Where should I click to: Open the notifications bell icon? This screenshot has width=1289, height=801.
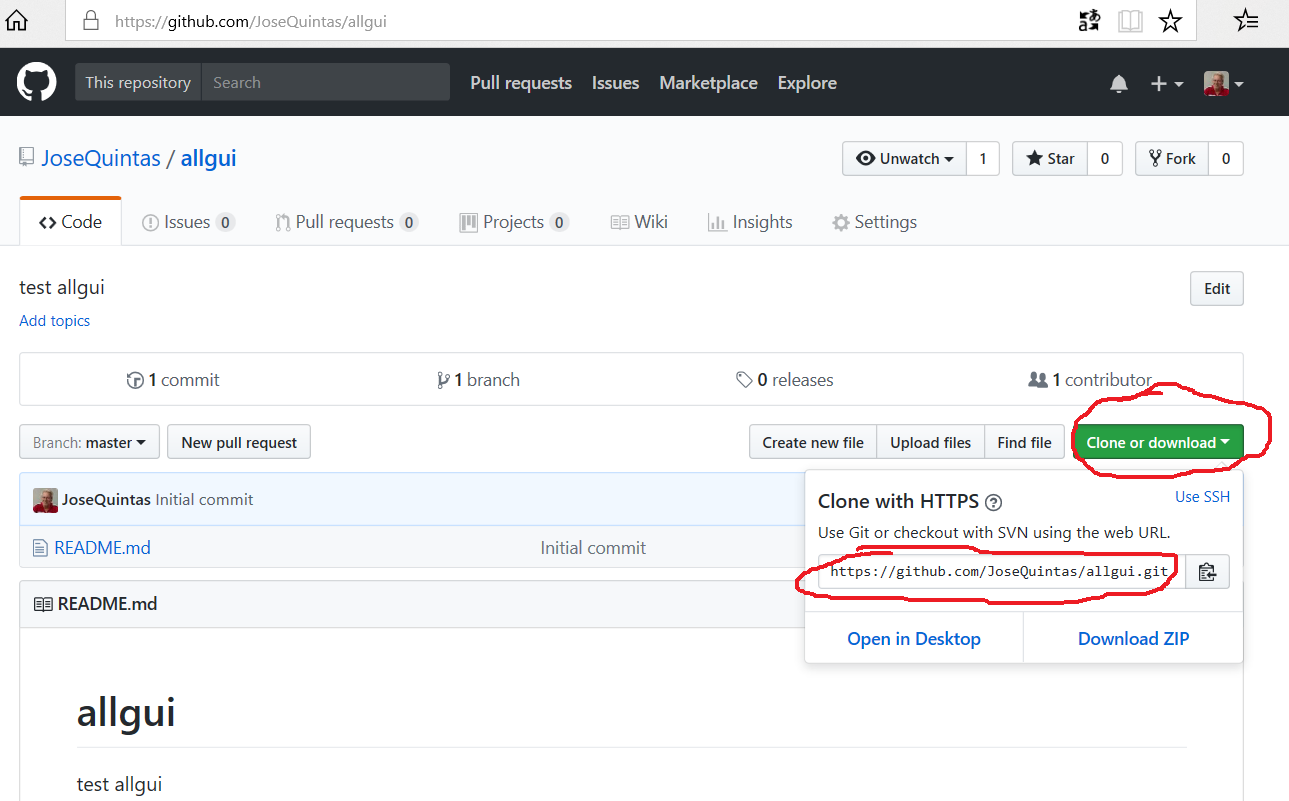pos(1119,84)
